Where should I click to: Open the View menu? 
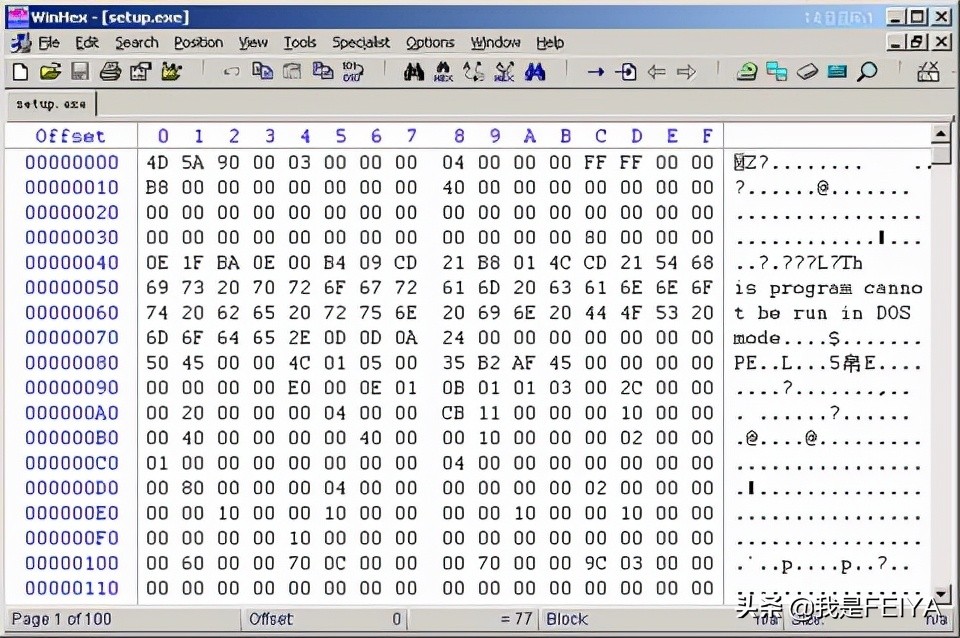click(x=253, y=43)
